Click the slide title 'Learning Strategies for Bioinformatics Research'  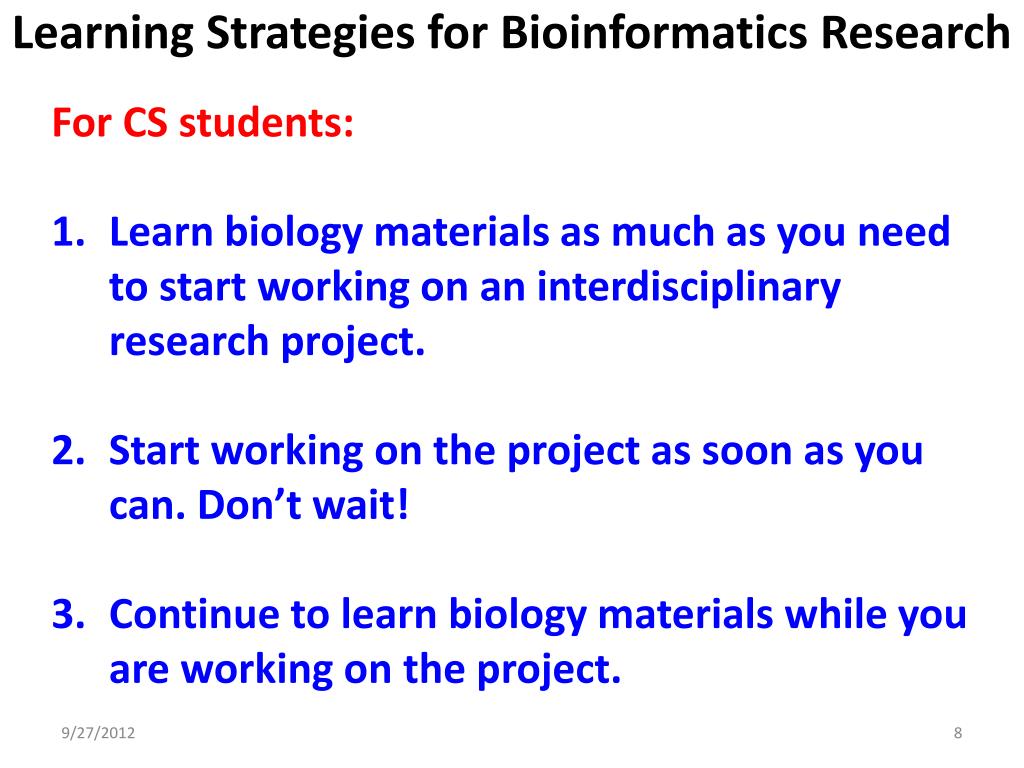[x=511, y=33]
